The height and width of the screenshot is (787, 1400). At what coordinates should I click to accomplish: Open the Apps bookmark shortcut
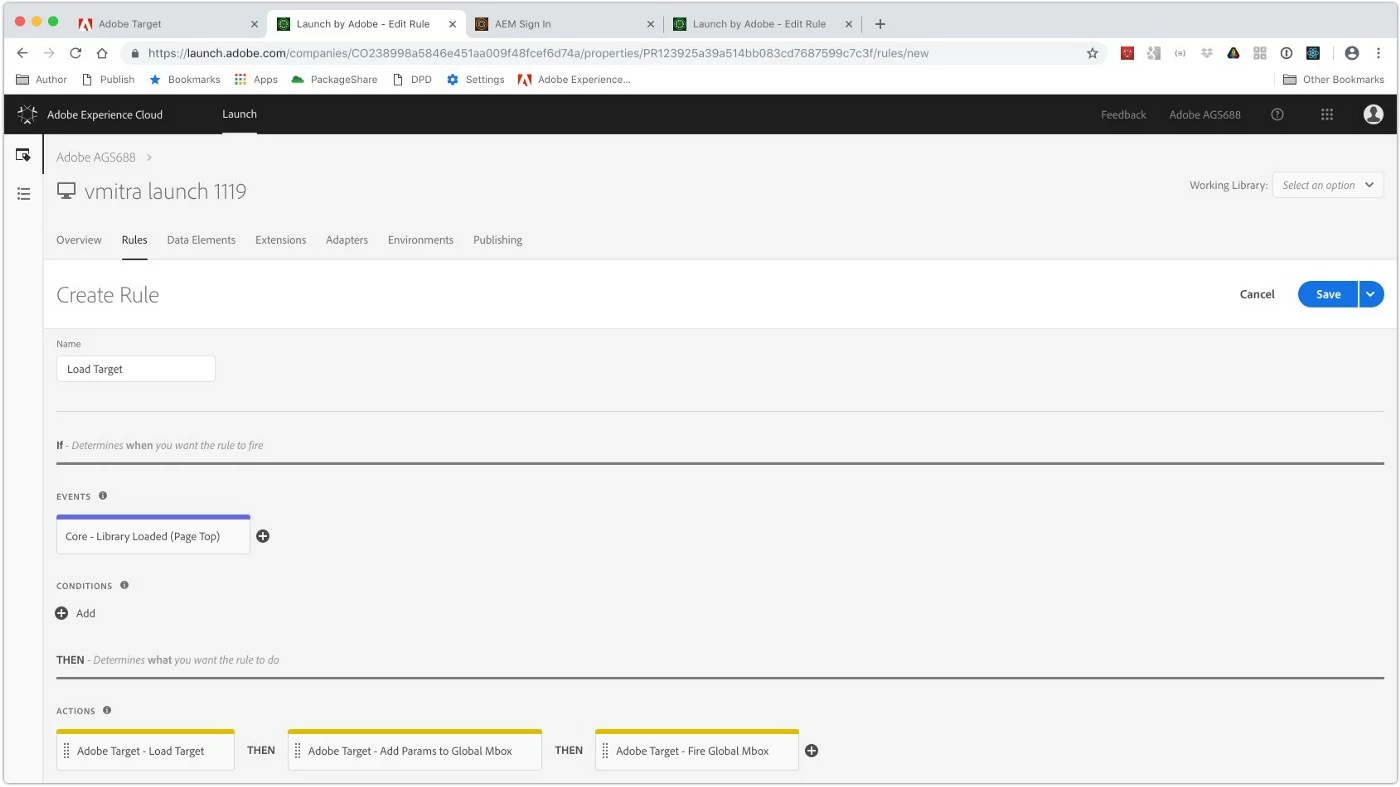pyautogui.click(x=256, y=80)
